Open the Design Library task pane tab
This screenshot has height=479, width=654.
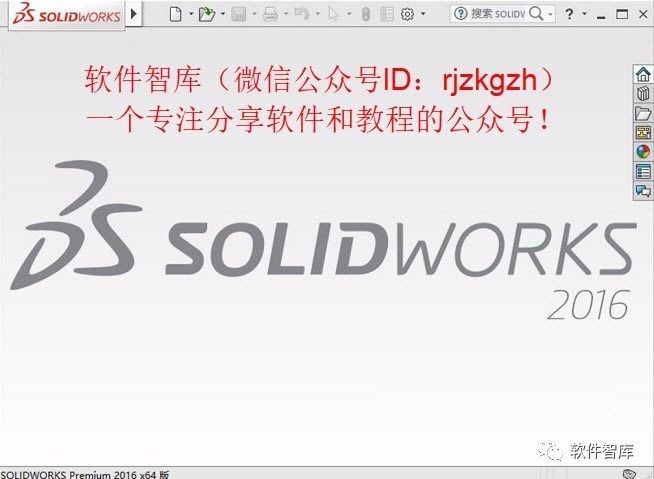coord(643,94)
